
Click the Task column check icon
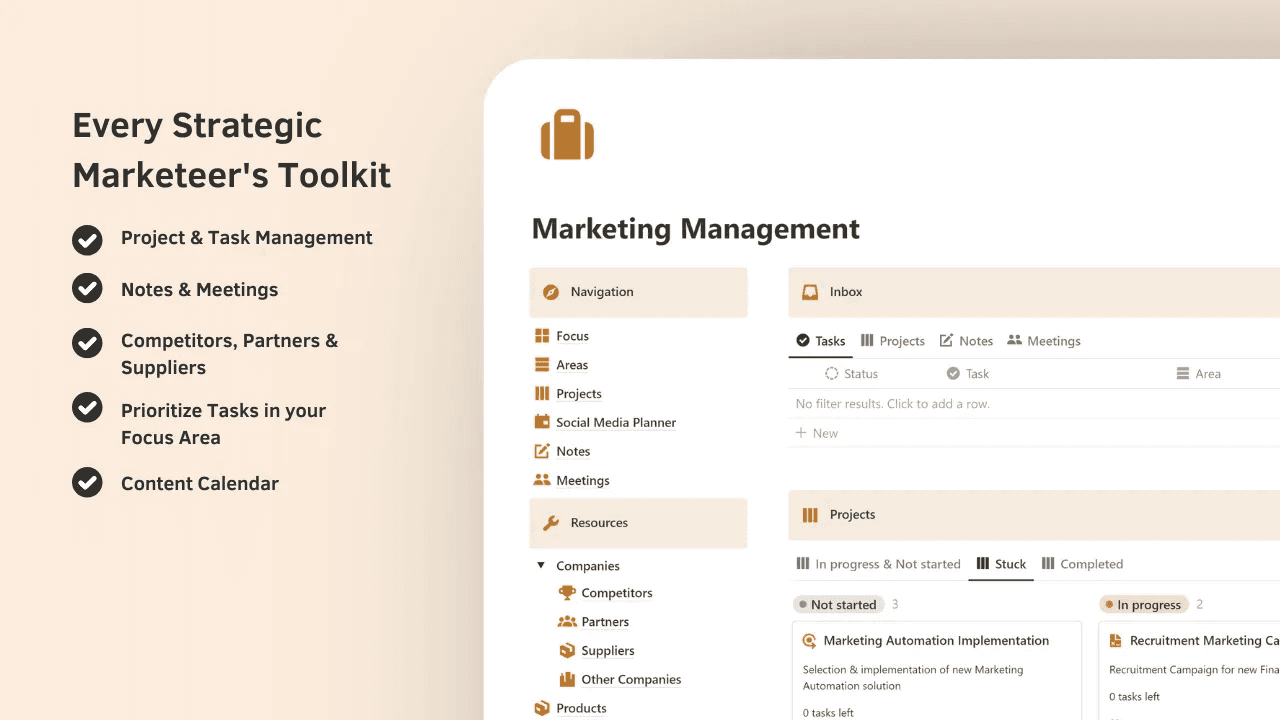tap(953, 374)
